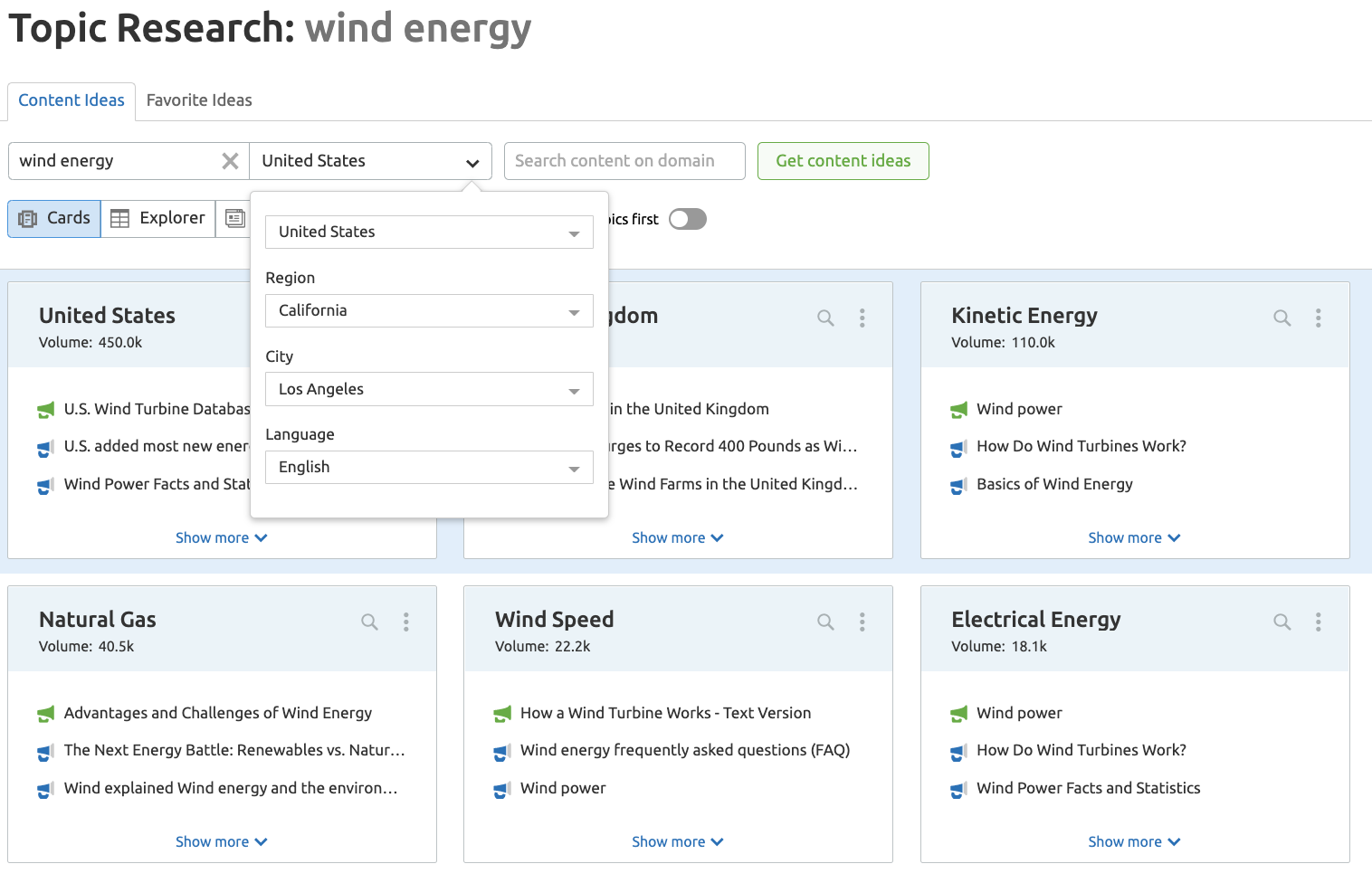The image size is (1372, 883).
Task: Open the City dropdown showing Los Angeles
Action: pos(429,389)
